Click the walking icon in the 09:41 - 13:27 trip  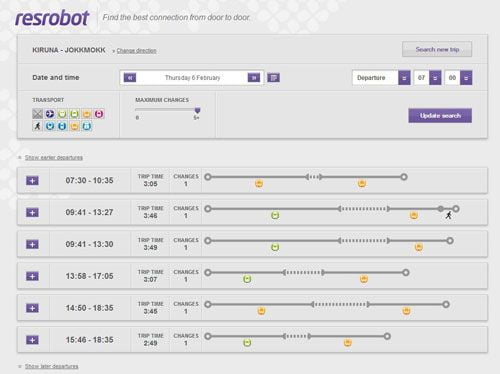449,215
